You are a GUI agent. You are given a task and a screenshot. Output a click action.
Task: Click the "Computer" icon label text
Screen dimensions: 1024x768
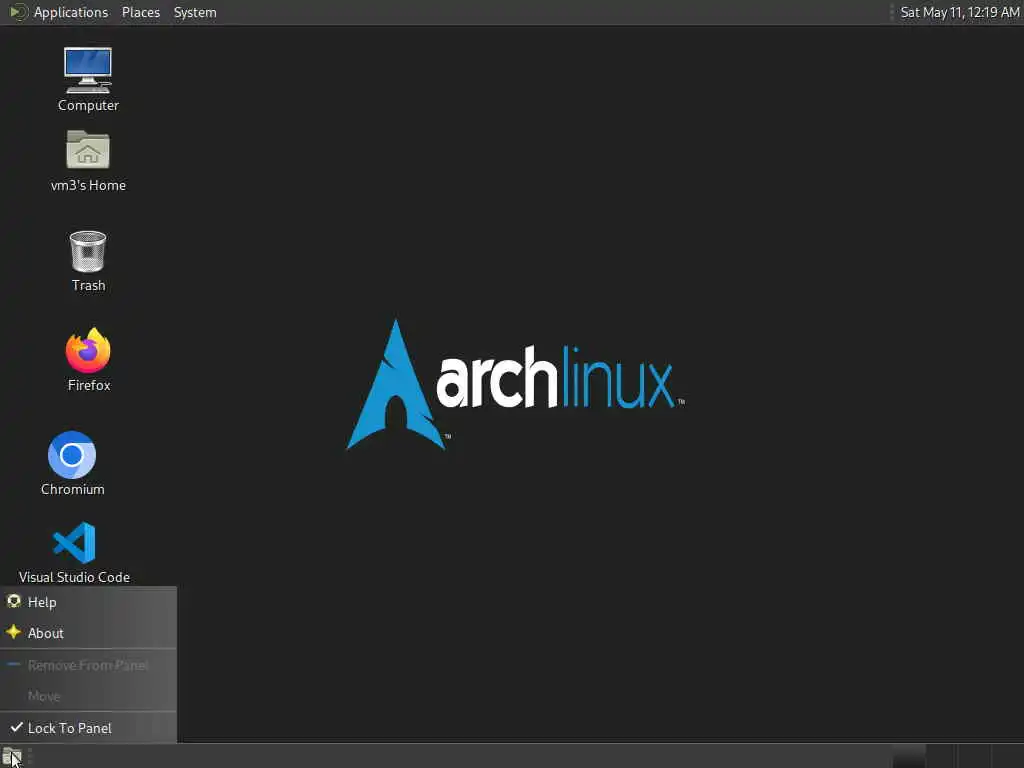(88, 105)
